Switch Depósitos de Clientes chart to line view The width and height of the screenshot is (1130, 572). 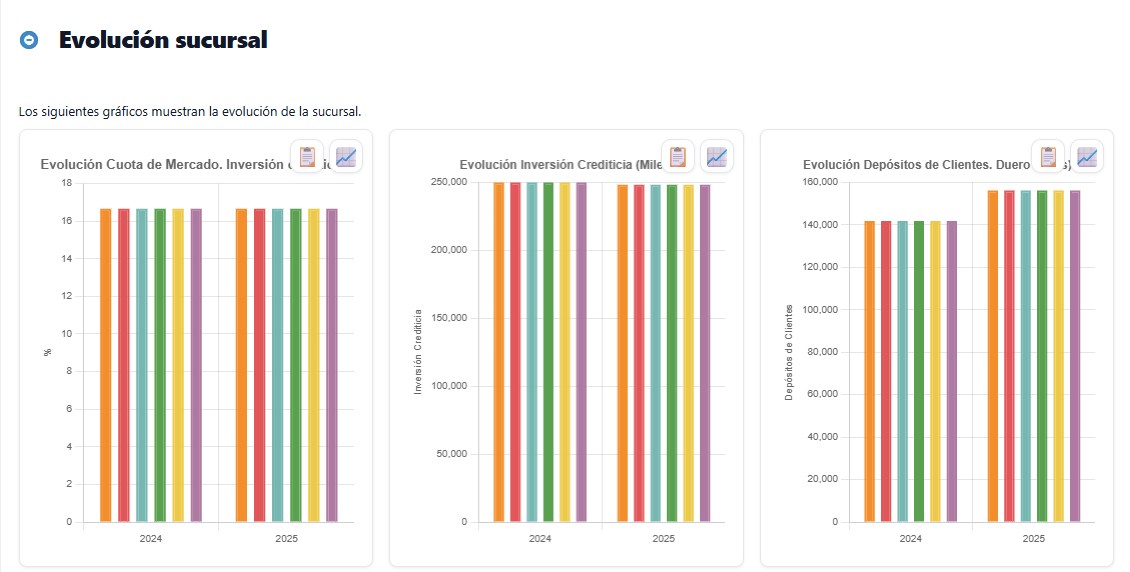click(x=1087, y=156)
